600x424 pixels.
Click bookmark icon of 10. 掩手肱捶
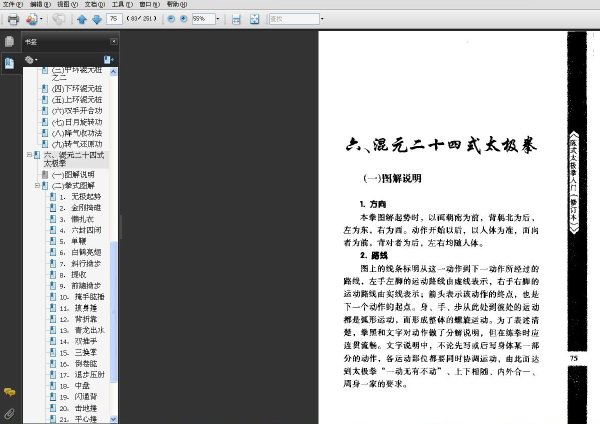point(53,297)
